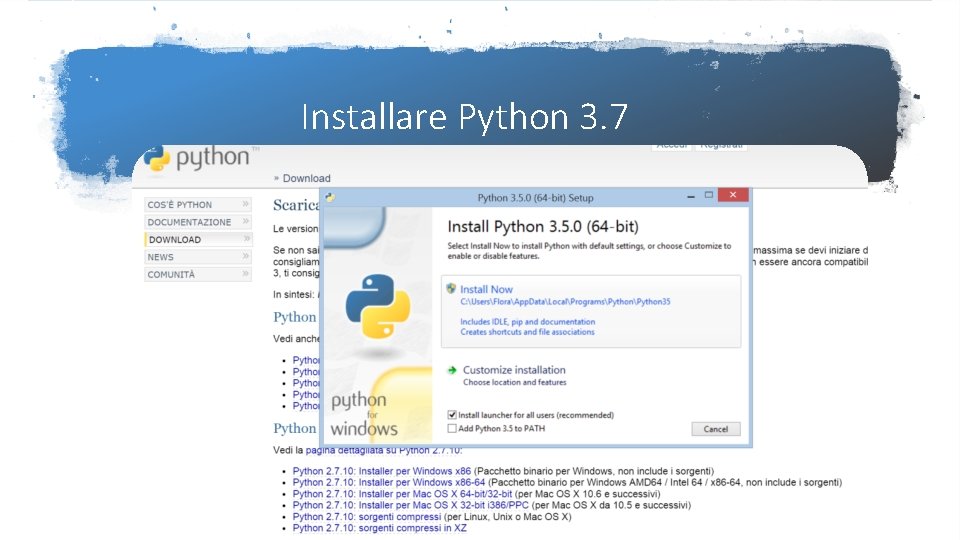Click the Installare Python 3.7 slide title

click(x=464, y=116)
